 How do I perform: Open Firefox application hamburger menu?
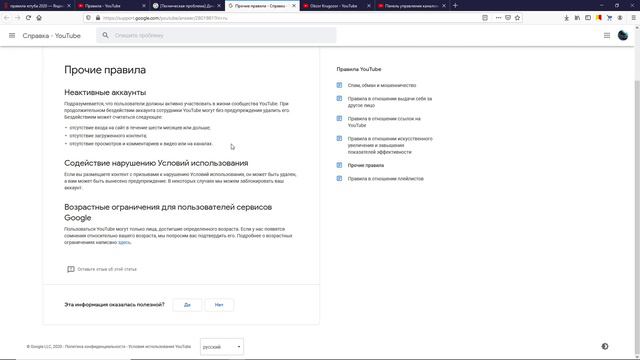point(633,18)
